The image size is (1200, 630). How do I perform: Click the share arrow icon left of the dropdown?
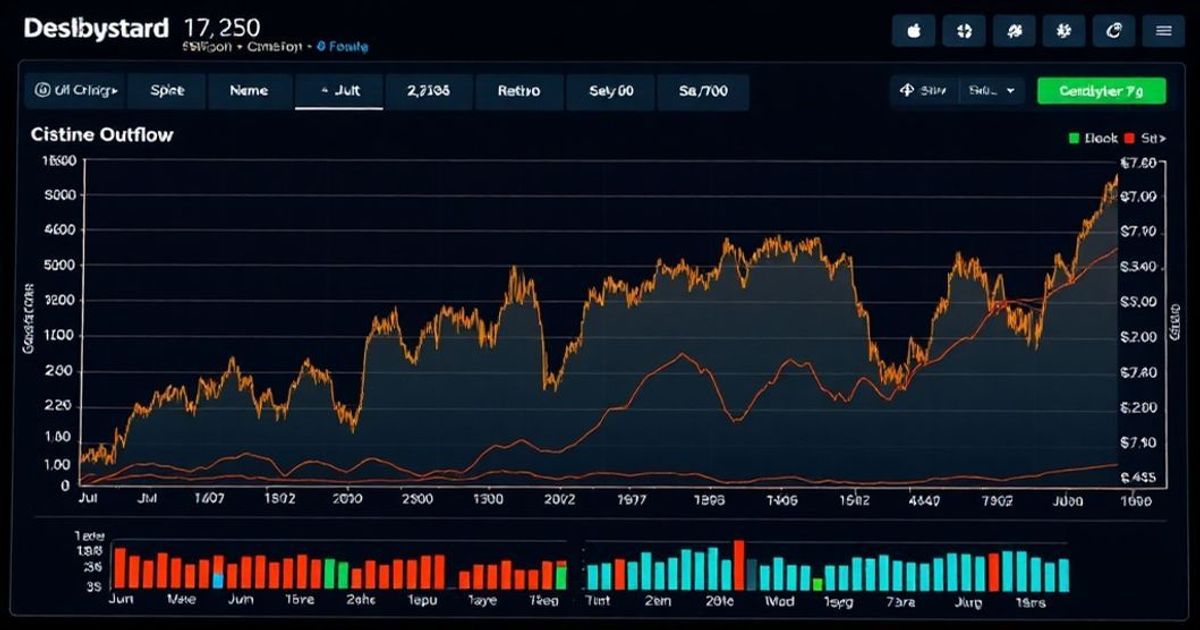[x=908, y=90]
